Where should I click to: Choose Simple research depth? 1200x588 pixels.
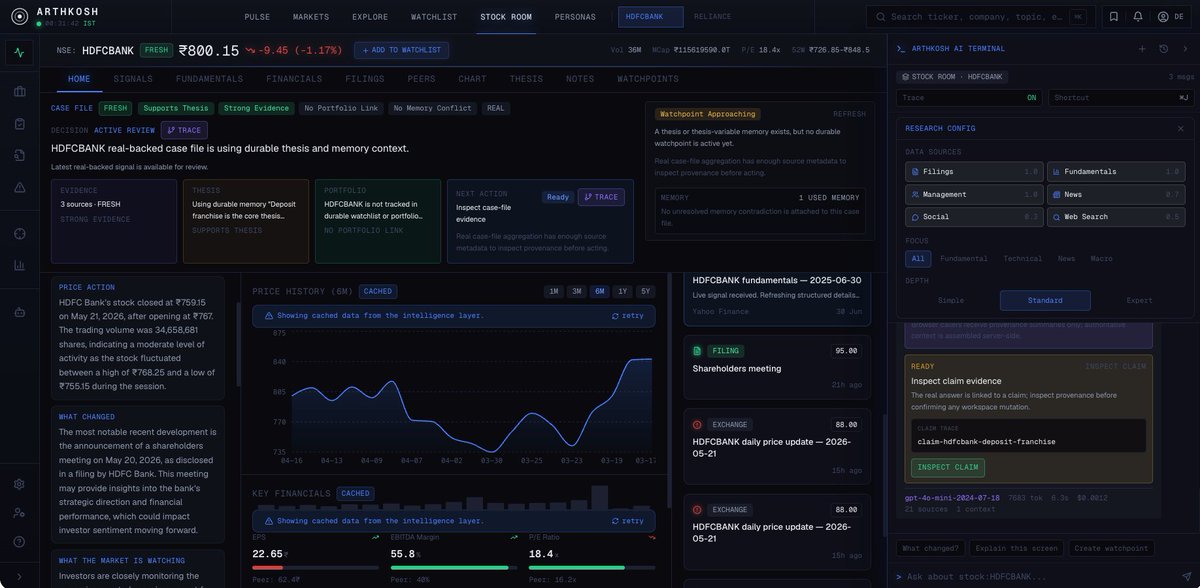click(951, 300)
